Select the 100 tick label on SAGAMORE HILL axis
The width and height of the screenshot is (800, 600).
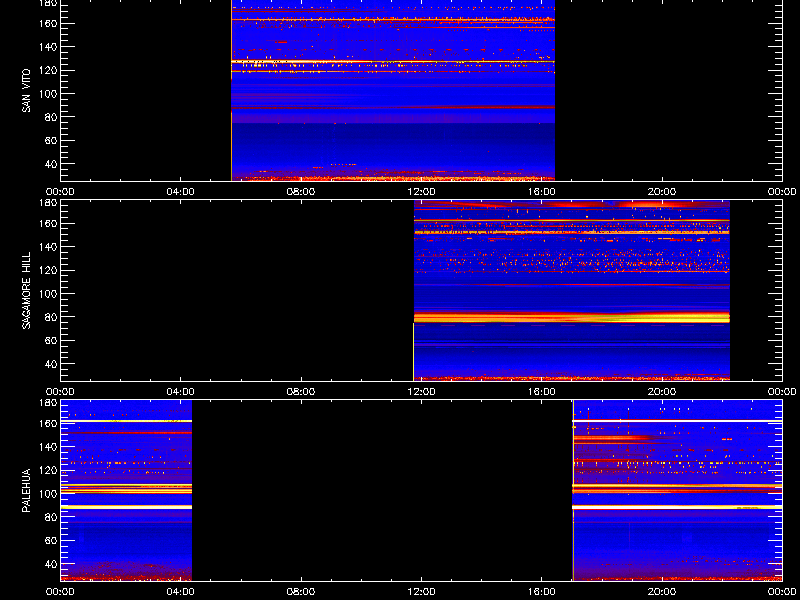[47, 294]
